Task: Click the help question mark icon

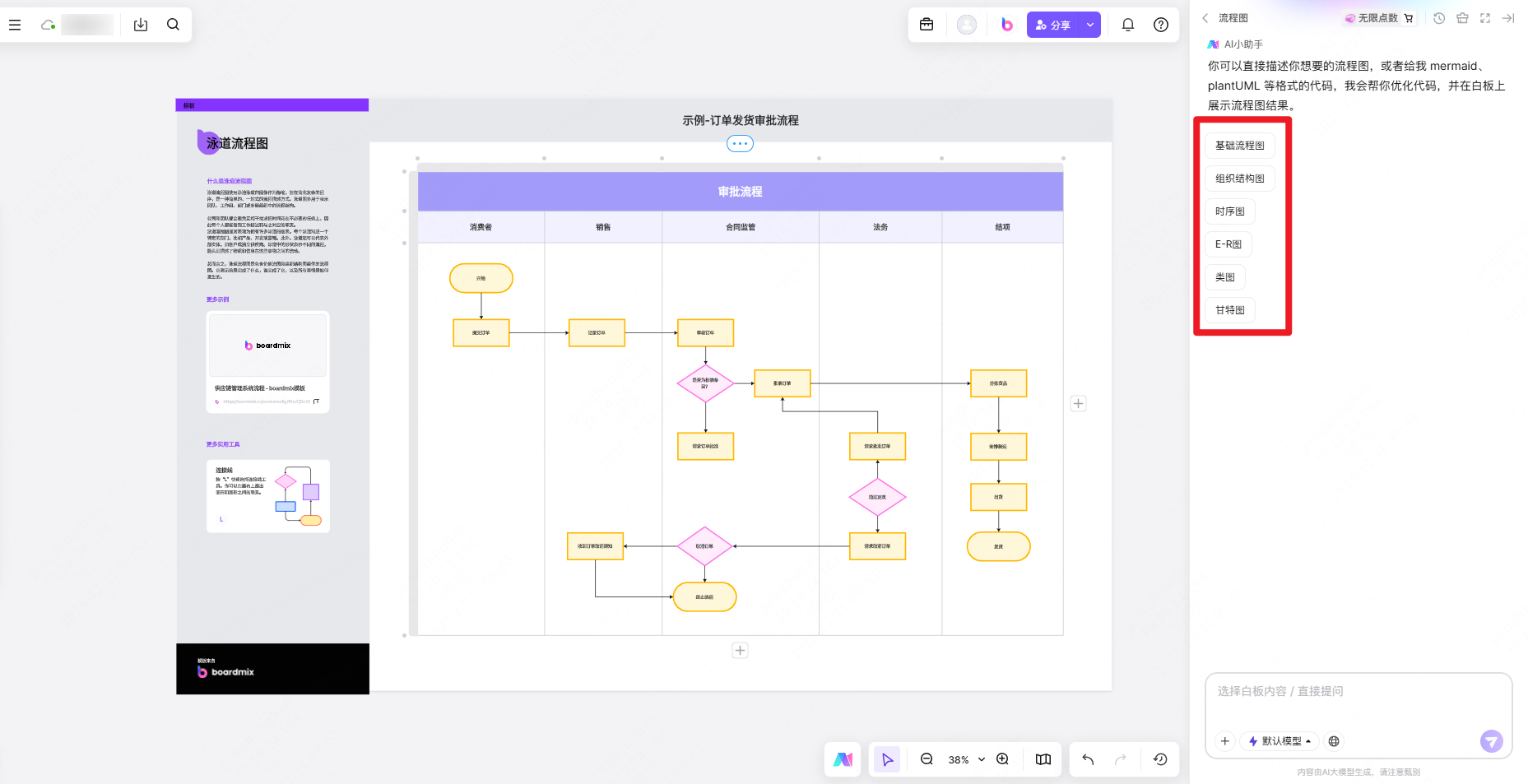Action: (x=1161, y=25)
